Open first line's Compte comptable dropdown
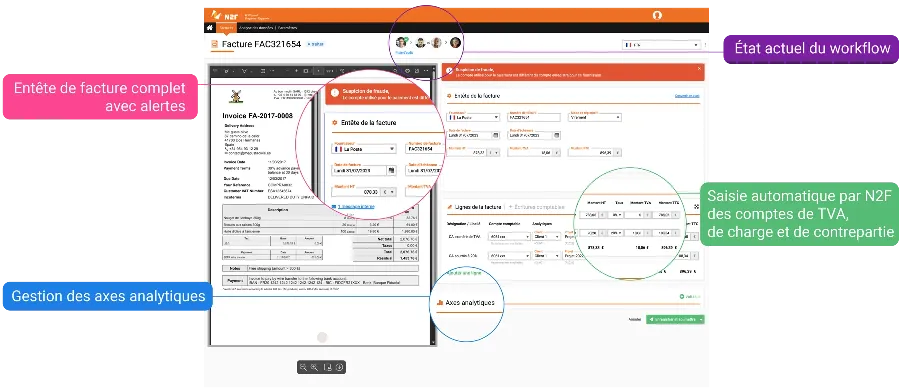Image resolution: width=900 pixels, height=390 pixels. tap(509, 237)
